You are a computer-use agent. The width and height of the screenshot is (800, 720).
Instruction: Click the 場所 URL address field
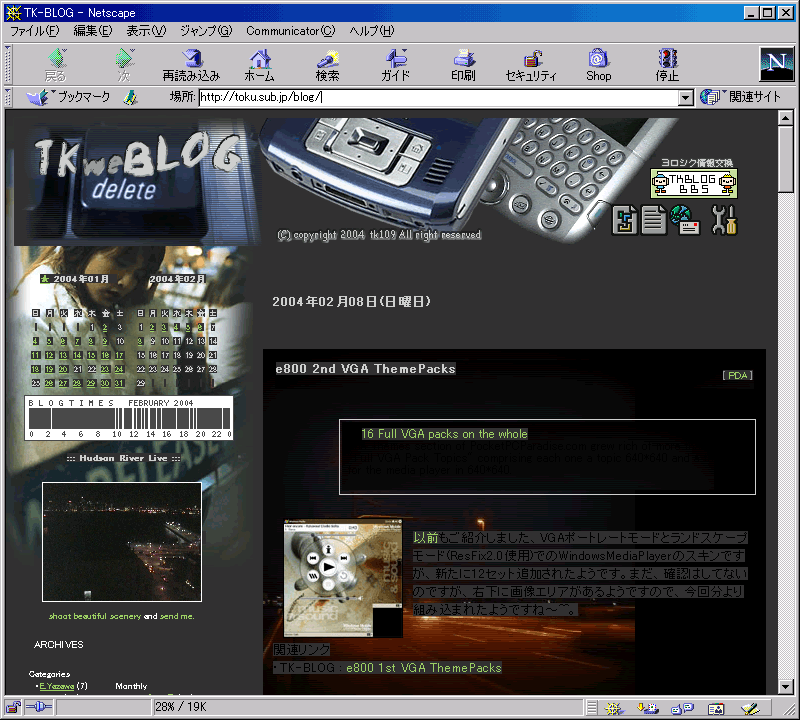coord(439,97)
